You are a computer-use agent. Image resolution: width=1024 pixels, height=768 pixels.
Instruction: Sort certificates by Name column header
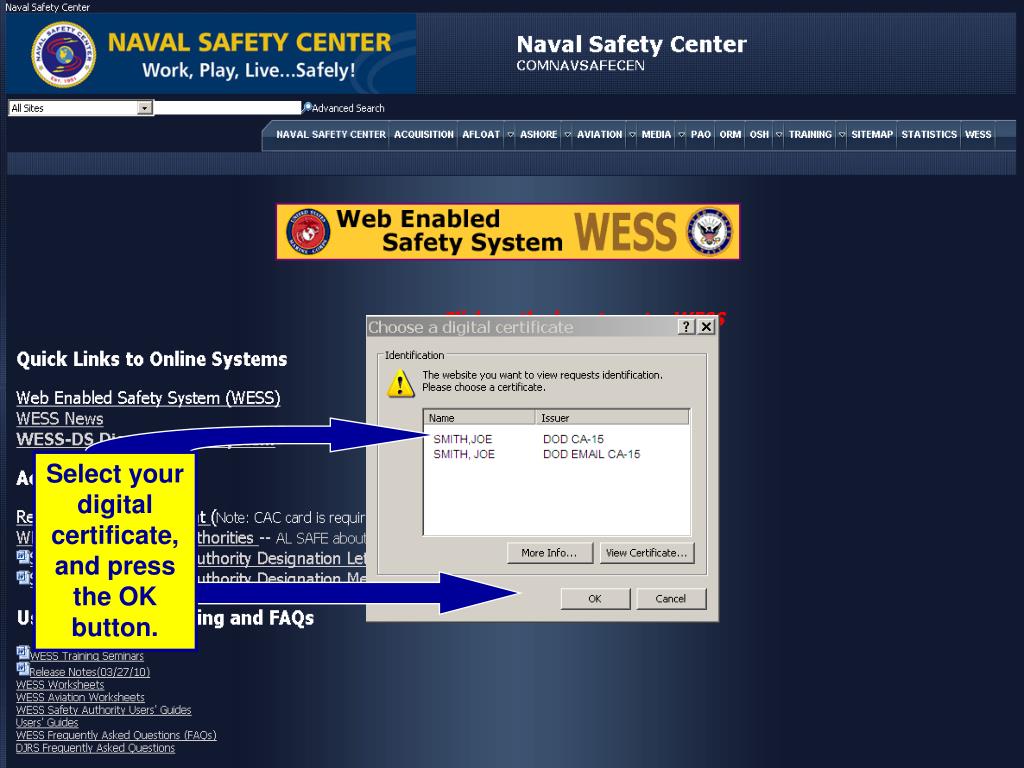pyautogui.click(x=480, y=417)
